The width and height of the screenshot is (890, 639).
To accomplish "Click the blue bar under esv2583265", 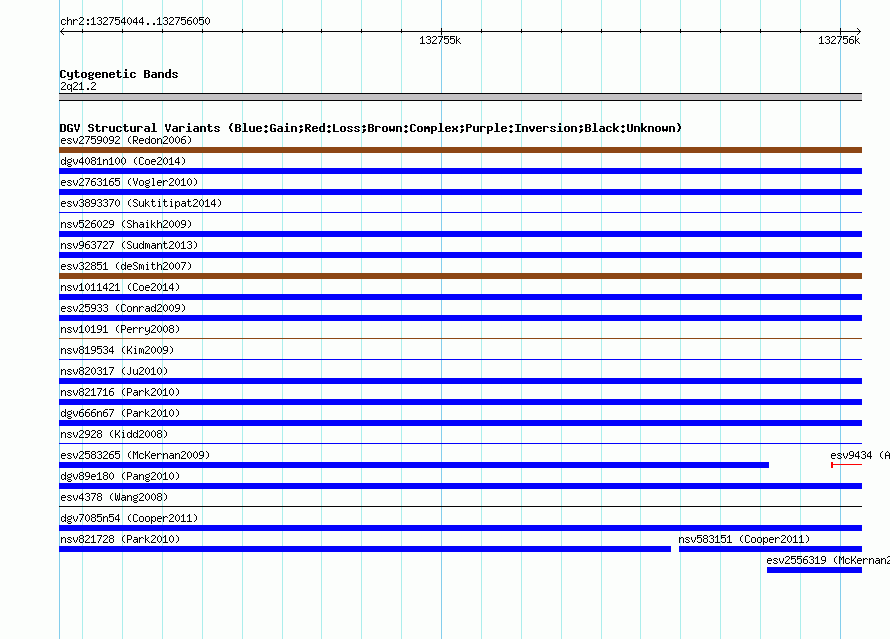I will 414,465.
